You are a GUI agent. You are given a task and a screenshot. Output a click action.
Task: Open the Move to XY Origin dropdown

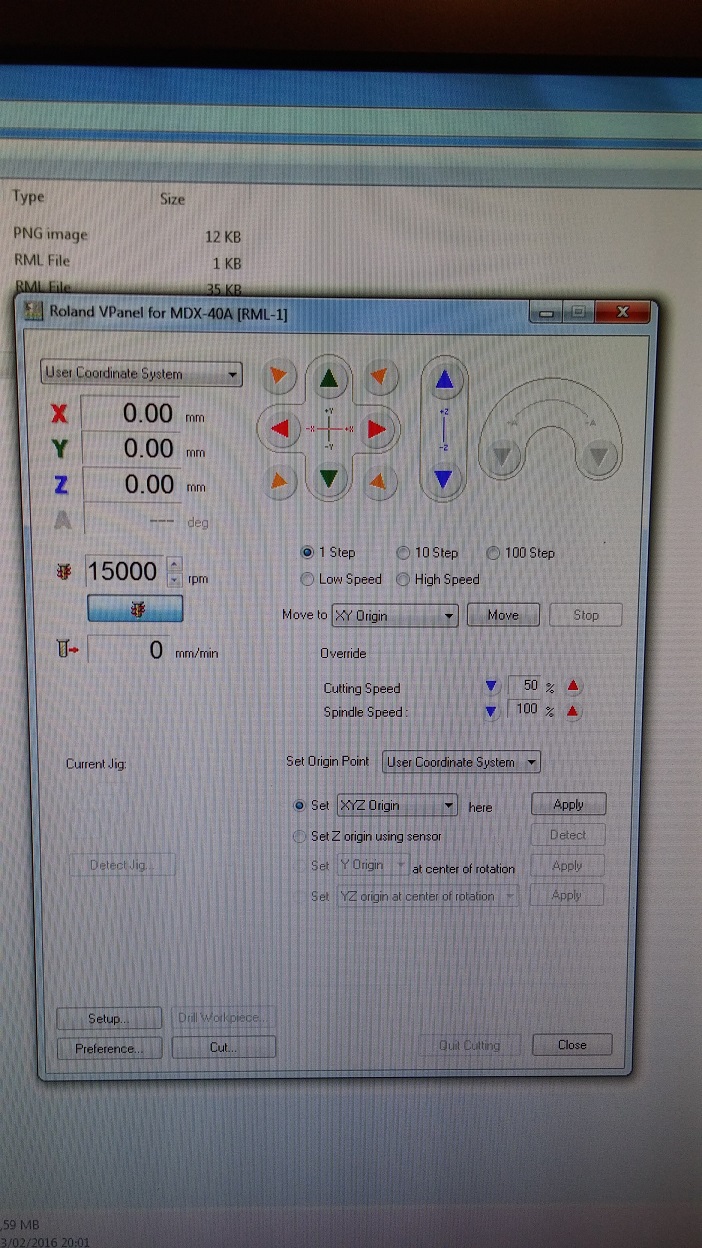pyautogui.click(x=394, y=615)
